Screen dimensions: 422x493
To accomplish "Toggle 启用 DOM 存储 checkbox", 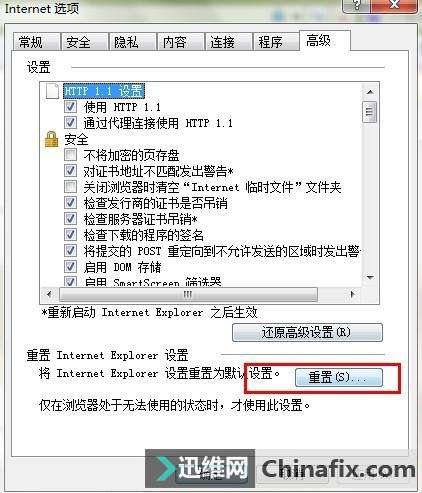I will pos(70,267).
